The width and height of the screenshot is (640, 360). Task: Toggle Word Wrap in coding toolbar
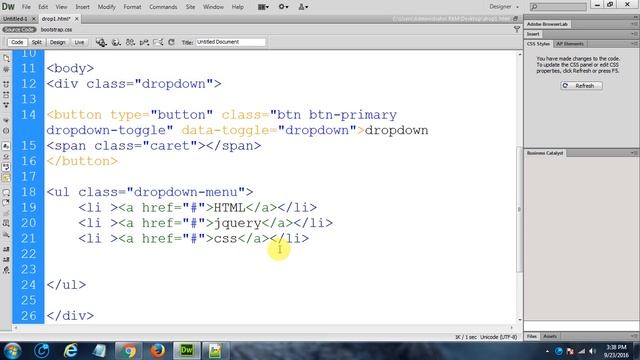6,167
